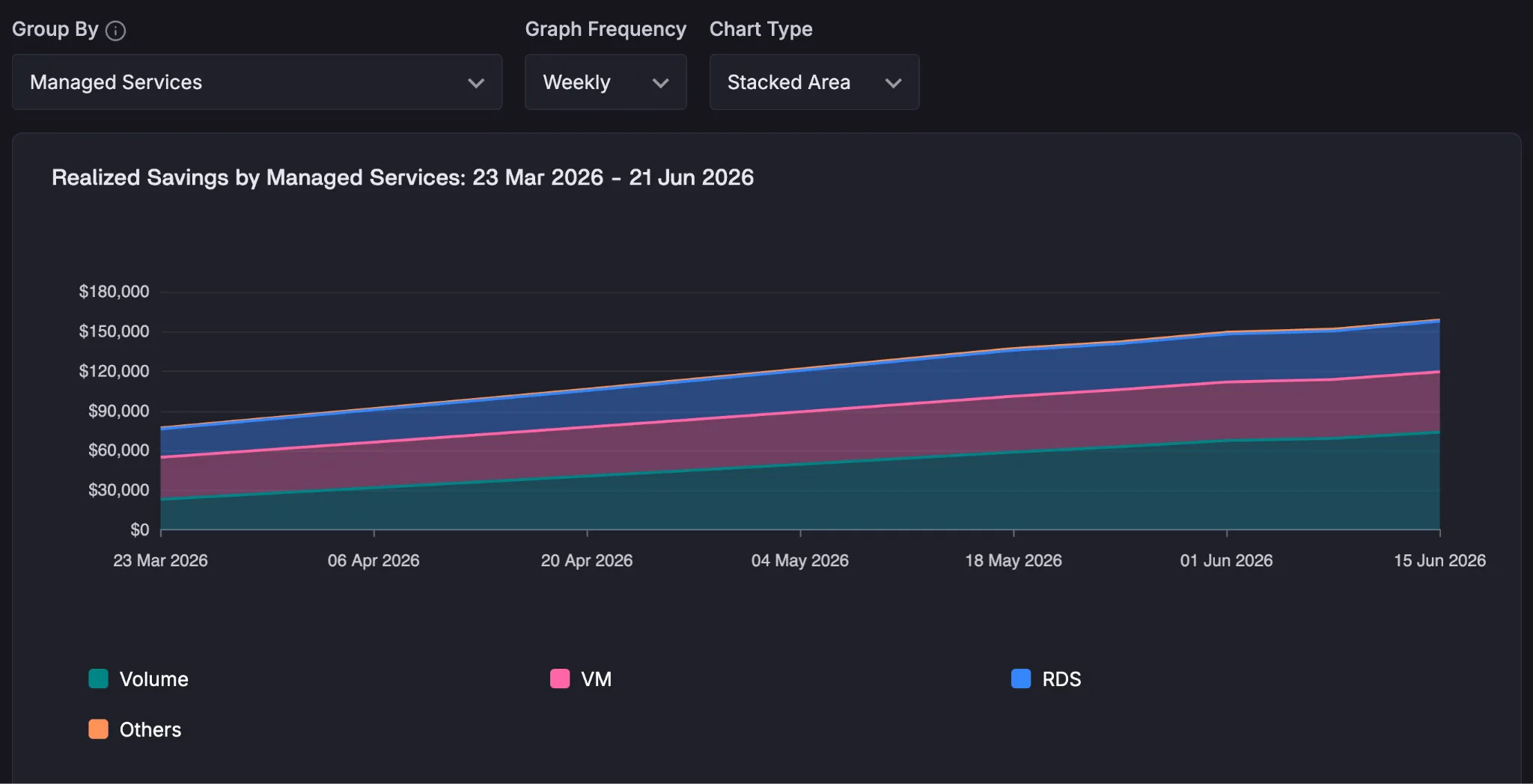Click the 18 May 2026 axis label
Image resolution: width=1533 pixels, height=784 pixels.
(1014, 560)
